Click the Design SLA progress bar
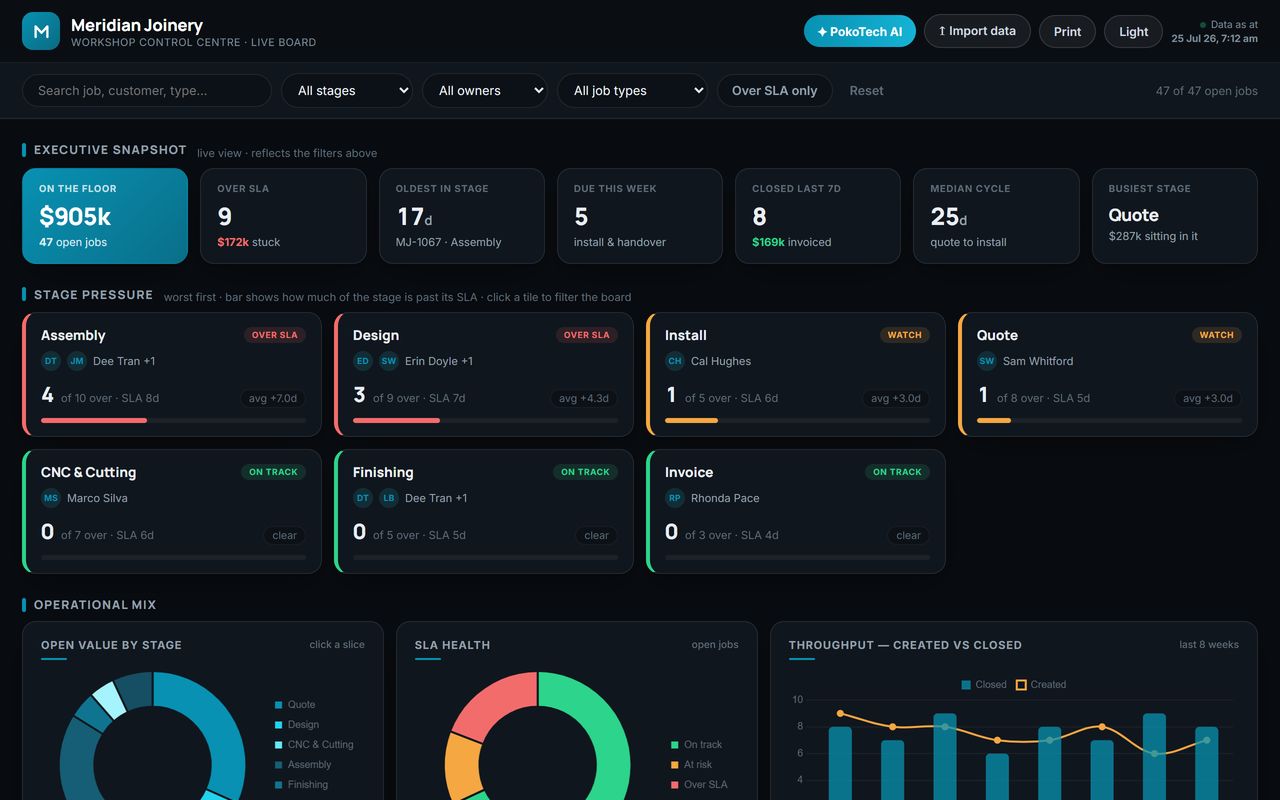The height and width of the screenshot is (800, 1280). pyautogui.click(x=485, y=421)
